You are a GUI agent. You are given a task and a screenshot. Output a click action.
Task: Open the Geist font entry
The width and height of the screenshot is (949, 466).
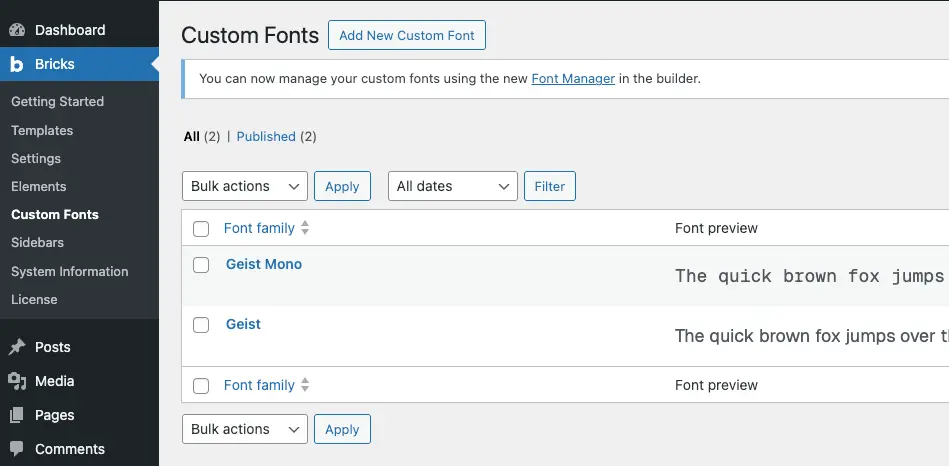point(243,324)
